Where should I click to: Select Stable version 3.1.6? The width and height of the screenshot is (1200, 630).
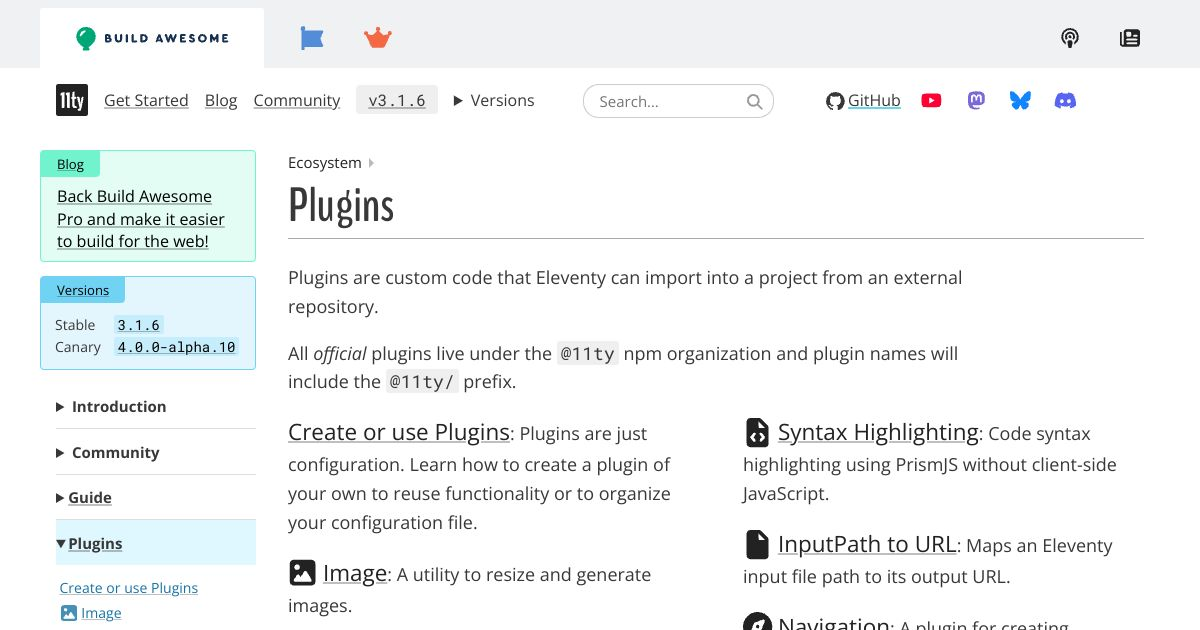tap(138, 325)
